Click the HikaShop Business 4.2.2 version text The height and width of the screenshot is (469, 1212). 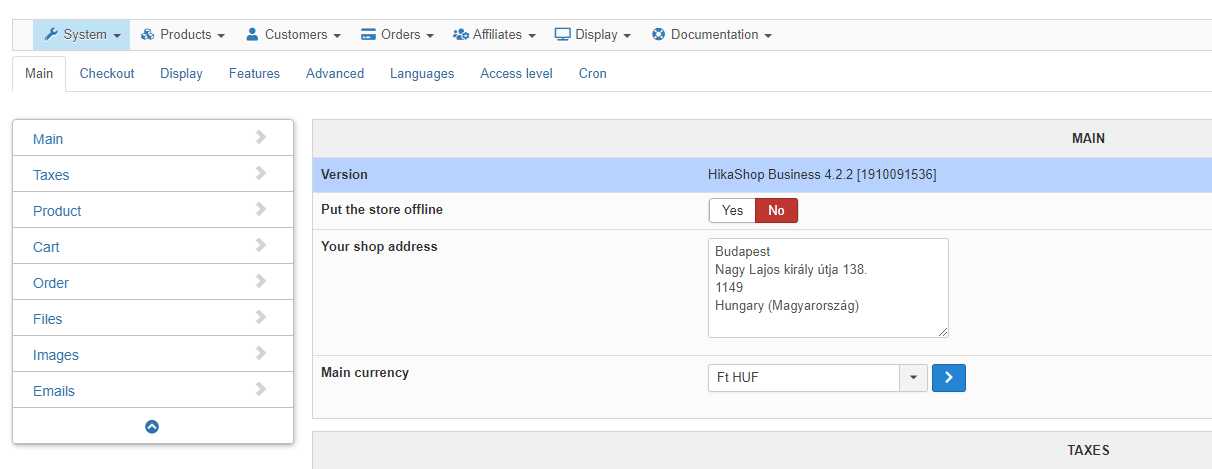tap(822, 174)
